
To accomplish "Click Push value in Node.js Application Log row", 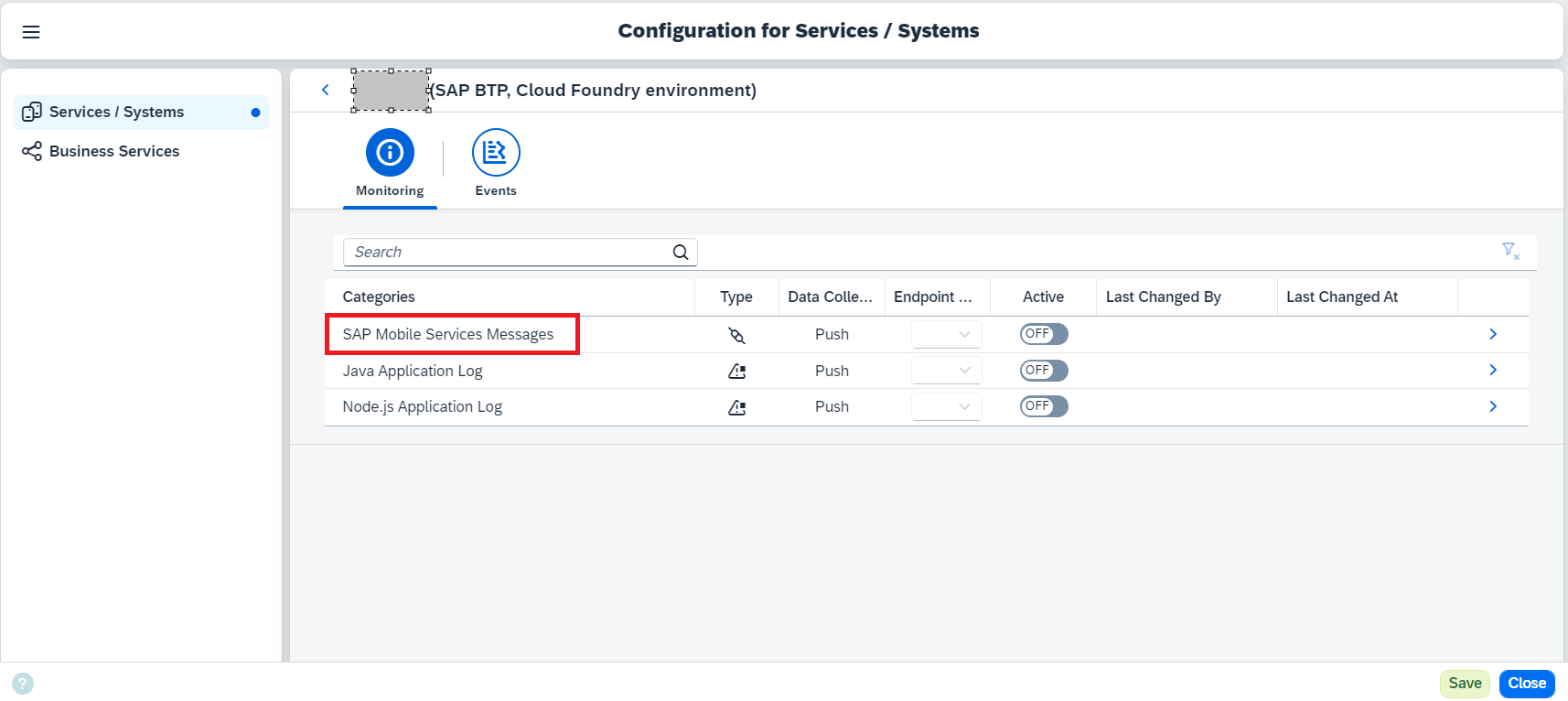I will [x=832, y=406].
